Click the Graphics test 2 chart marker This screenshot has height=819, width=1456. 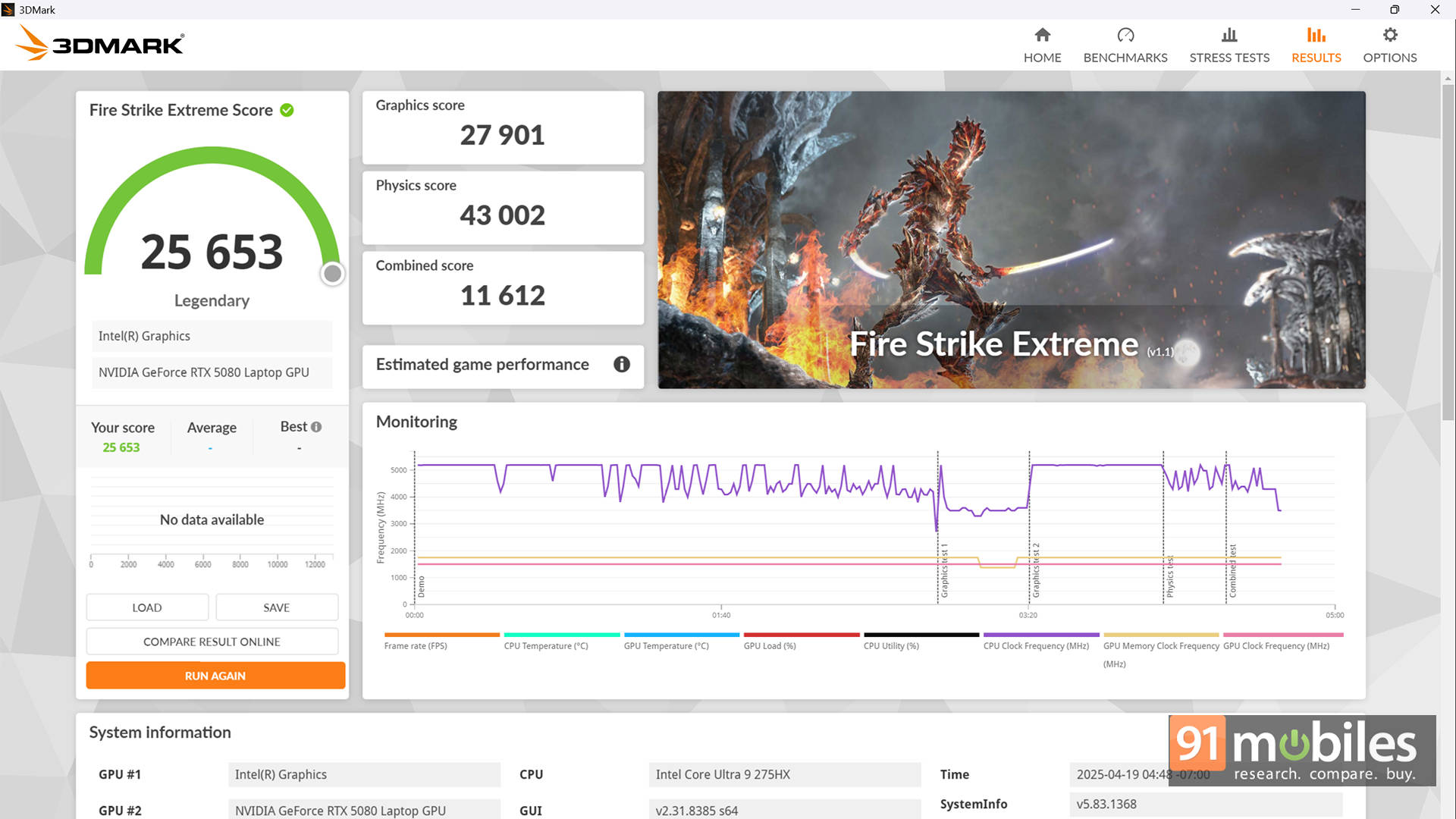pyautogui.click(x=1036, y=570)
